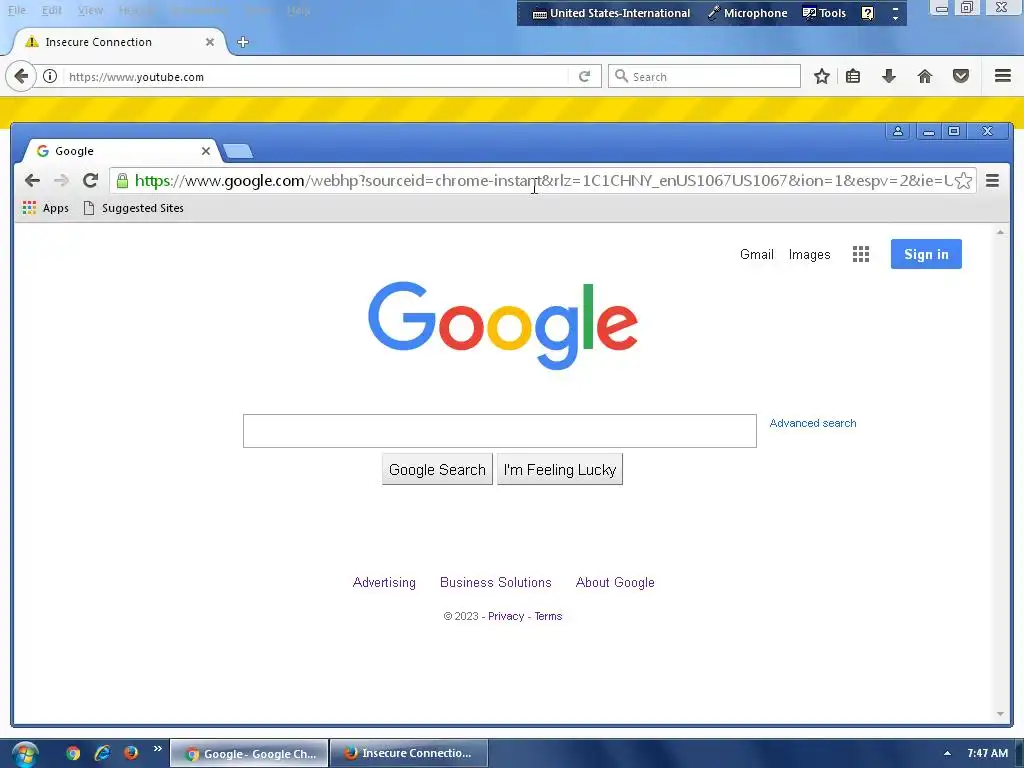Show hidden system tray icons

coord(947,754)
